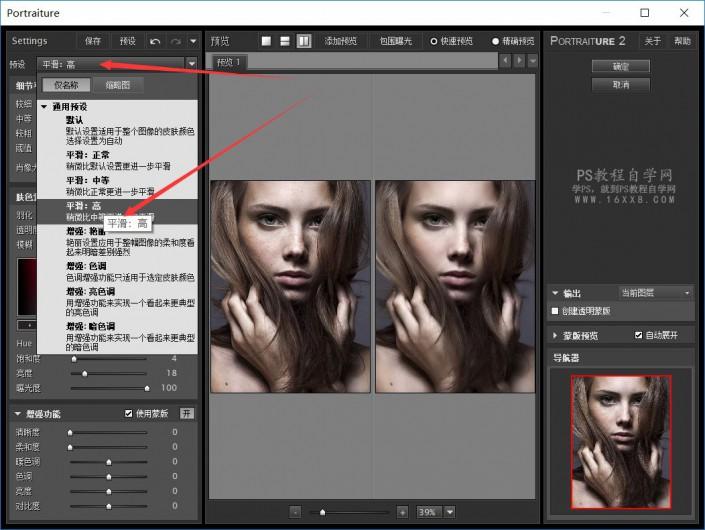Screen dimensions: 705x530
Task: Click the zoom out minus button
Action: pyautogui.click(x=295, y=511)
